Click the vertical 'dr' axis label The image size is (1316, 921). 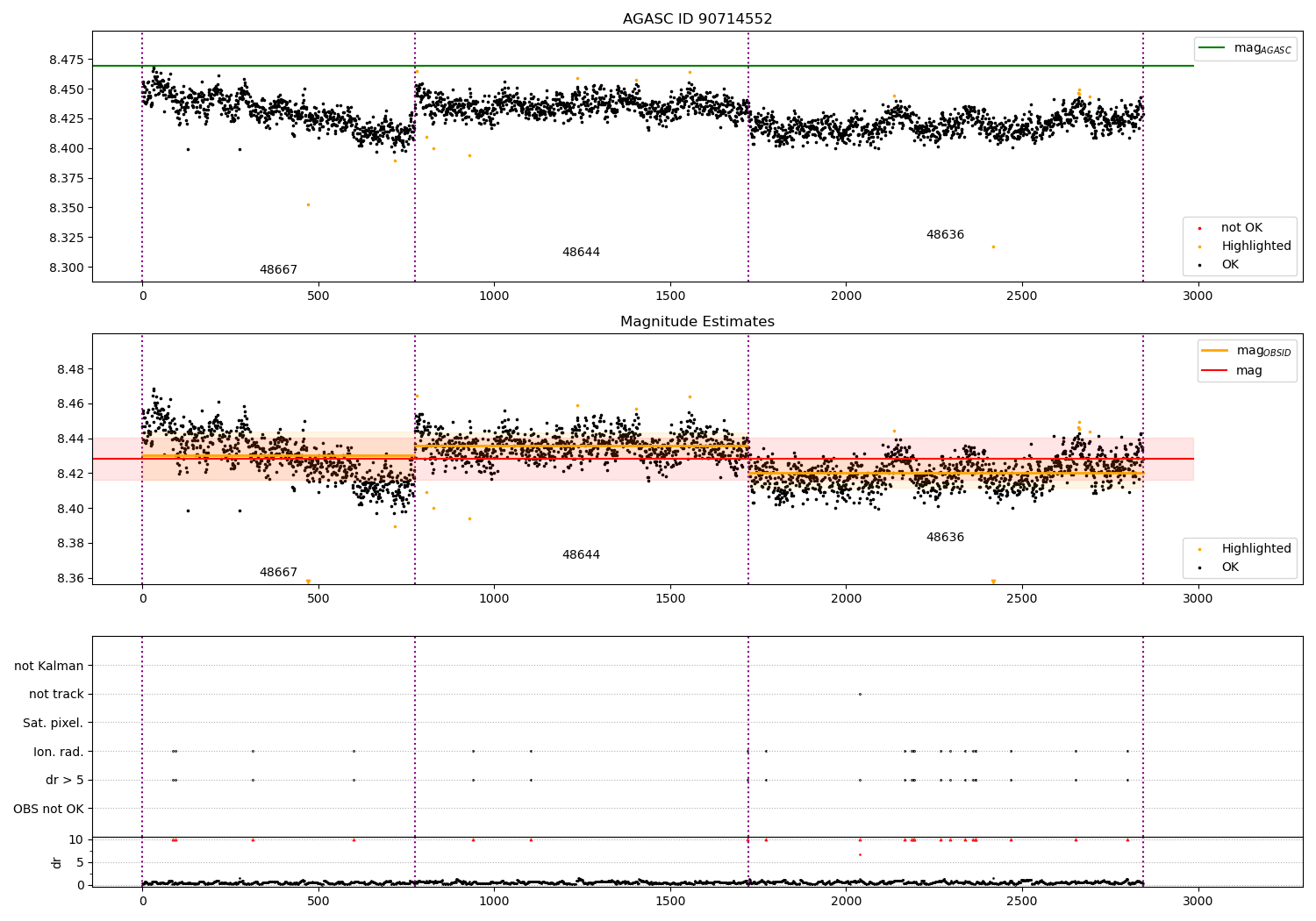(x=57, y=862)
